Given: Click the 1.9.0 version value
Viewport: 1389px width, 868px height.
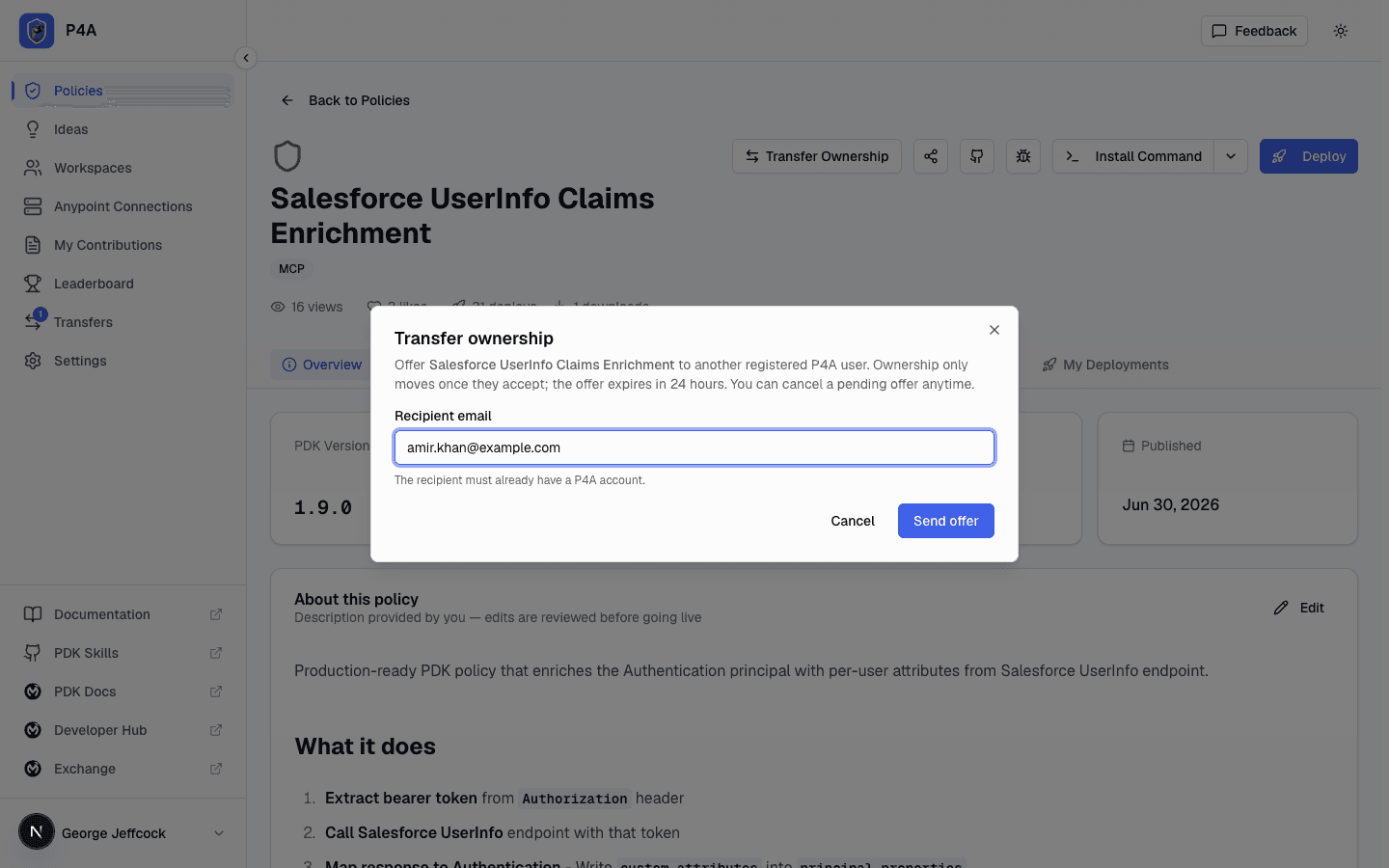Looking at the screenshot, I should click(x=323, y=507).
